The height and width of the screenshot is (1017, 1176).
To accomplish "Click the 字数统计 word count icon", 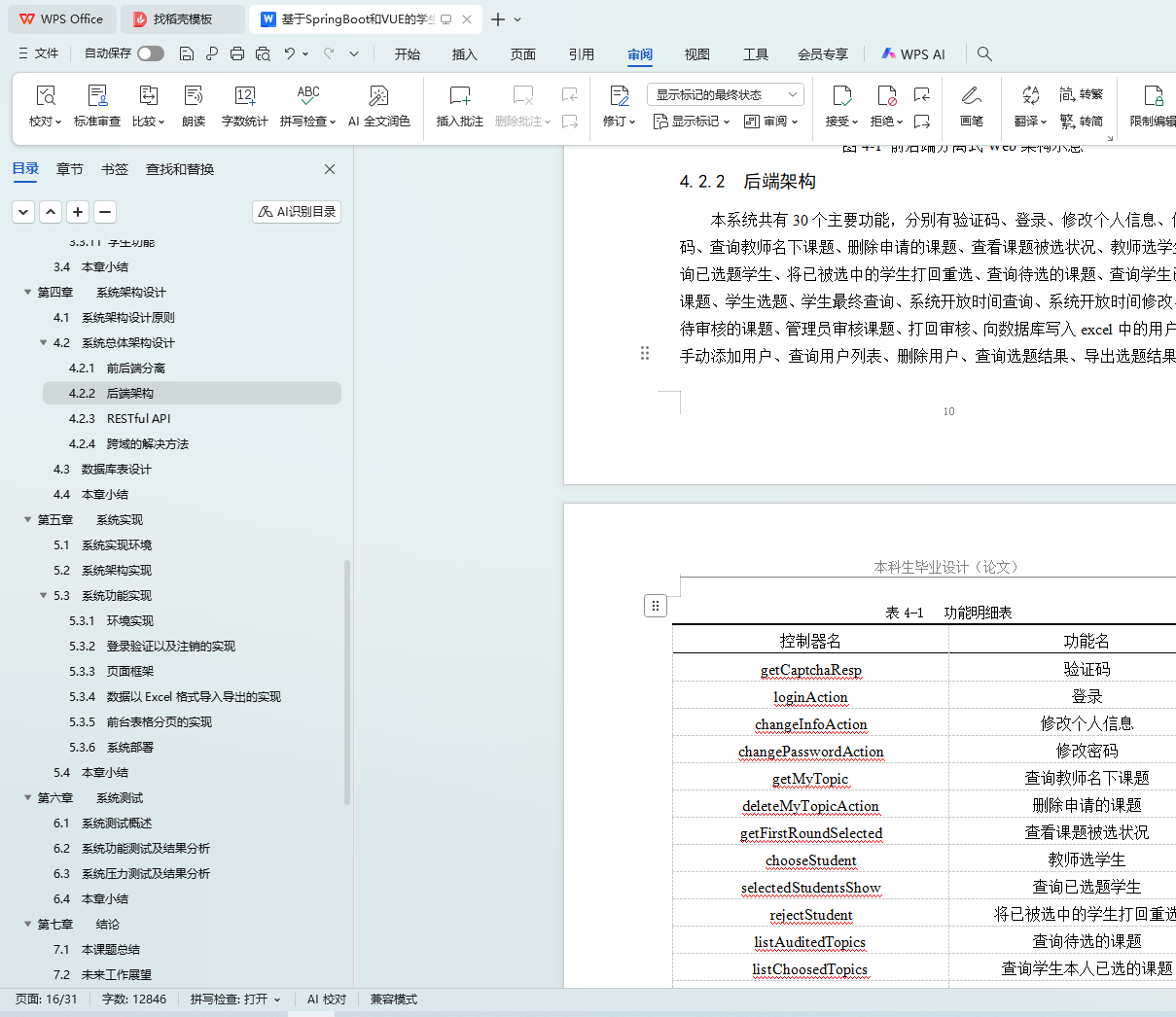I will [x=244, y=96].
